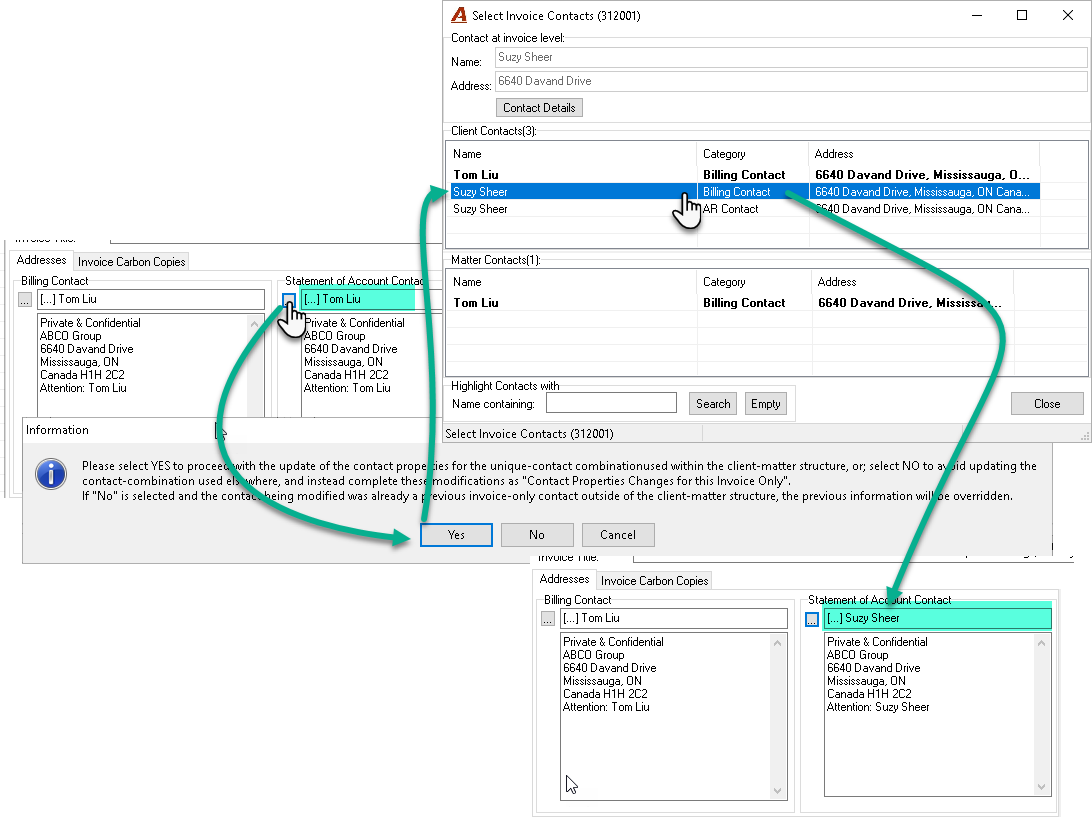Click the Name column header in Client Contacts
1092x817 pixels.
point(572,154)
